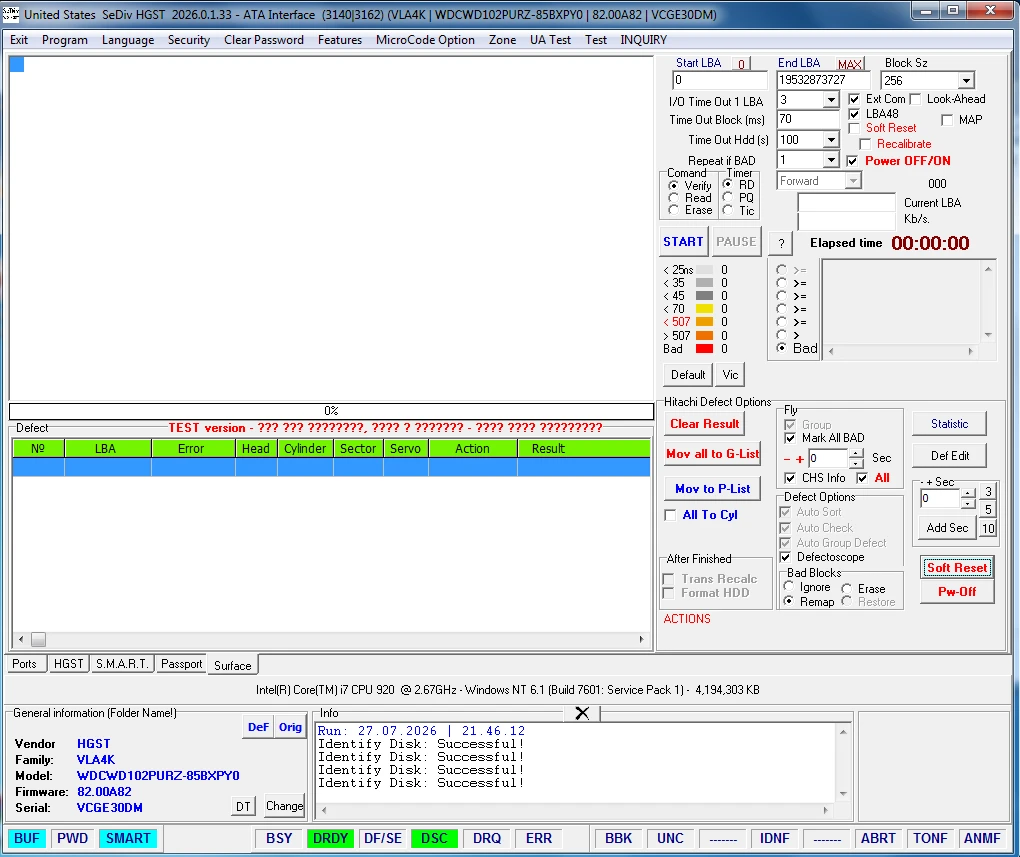This screenshot has width=1020, height=857.
Task: Click the yellow <70 color swatch
Action: tap(705, 309)
